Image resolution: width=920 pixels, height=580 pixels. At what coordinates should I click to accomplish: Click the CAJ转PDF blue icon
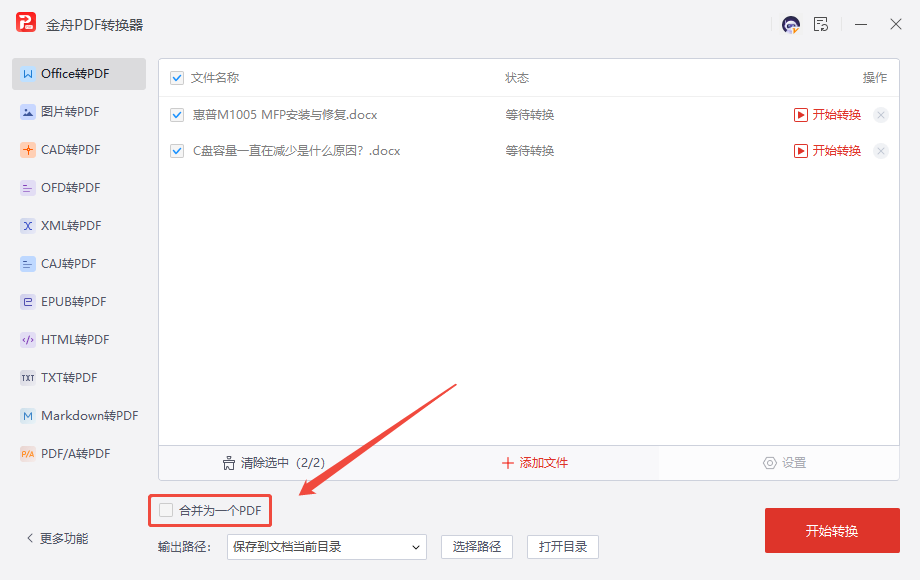pyautogui.click(x=28, y=264)
